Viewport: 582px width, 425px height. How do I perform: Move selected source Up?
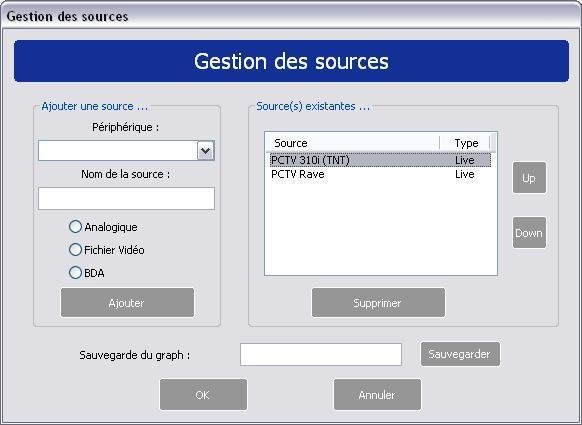[x=529, y=178]
